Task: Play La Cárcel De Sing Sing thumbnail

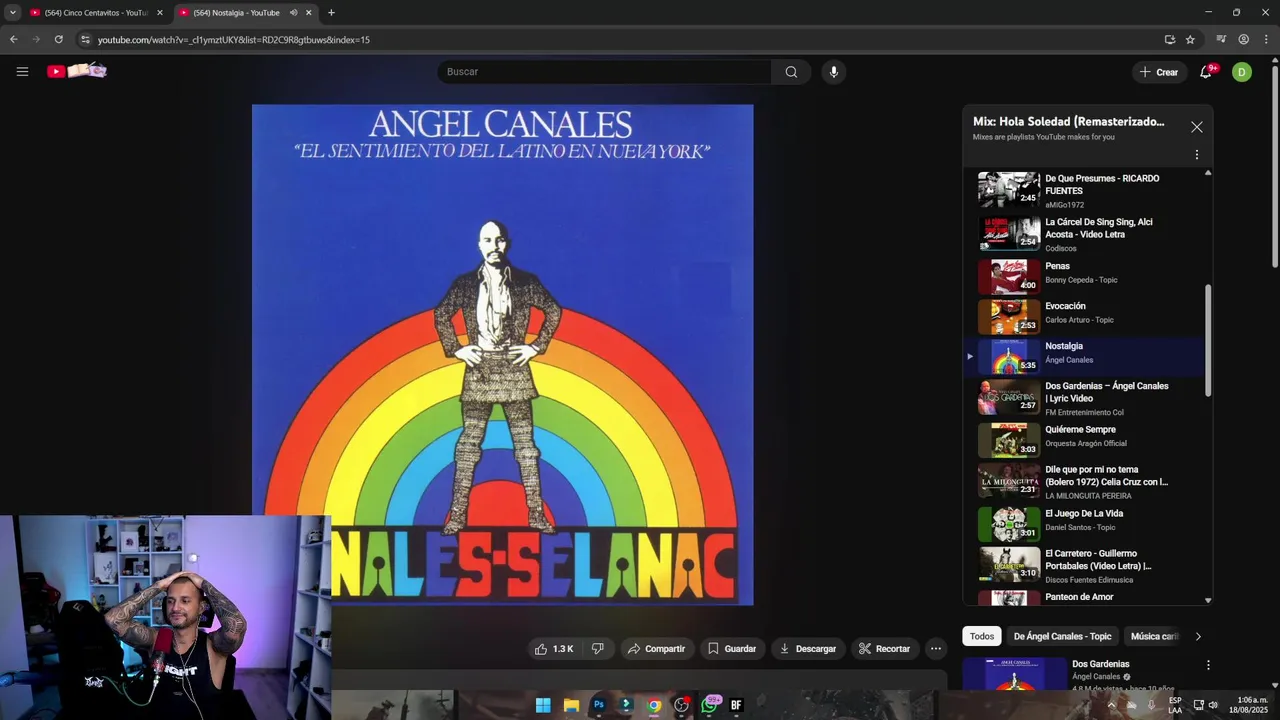Action: [x=1009, y=233]
